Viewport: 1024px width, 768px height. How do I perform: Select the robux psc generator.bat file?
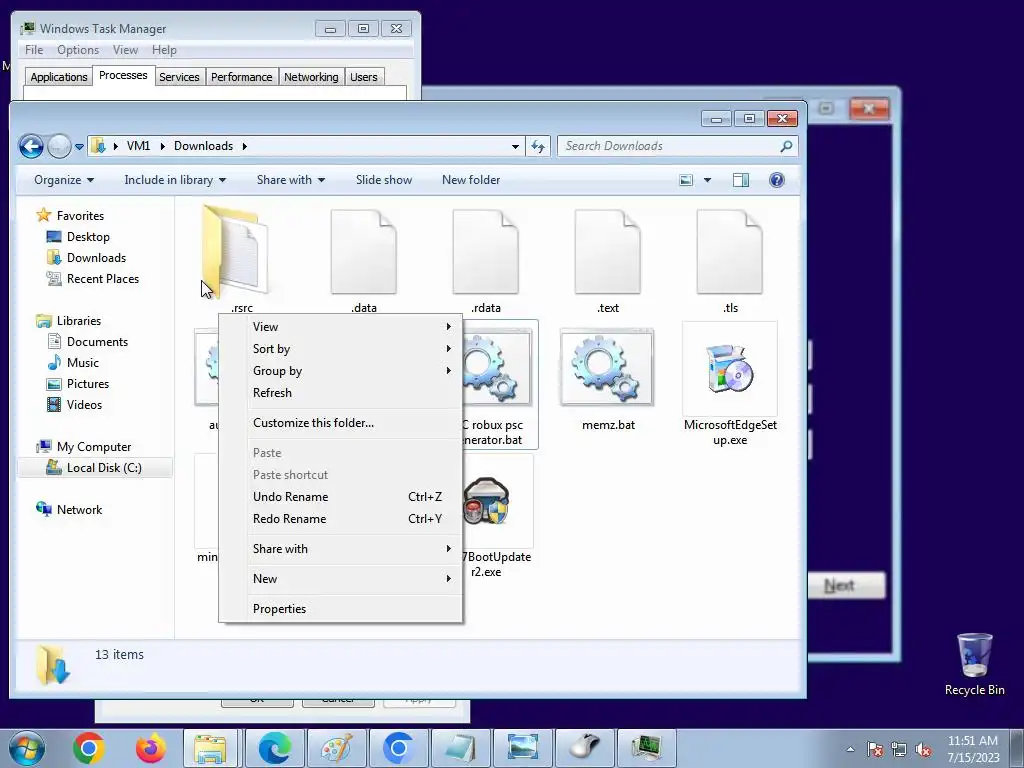(x=500, y=384)
